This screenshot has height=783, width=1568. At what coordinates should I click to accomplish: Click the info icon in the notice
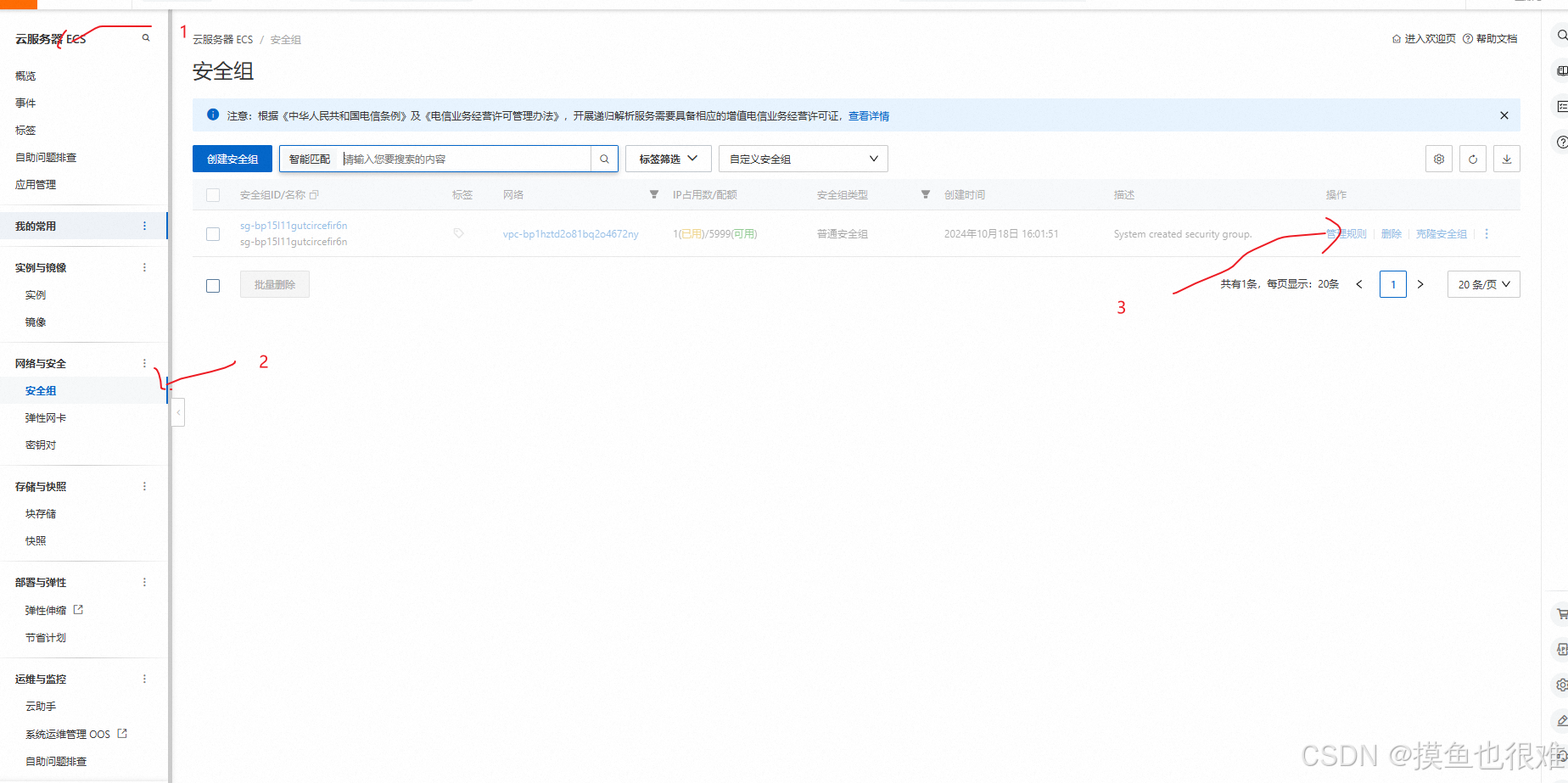pos(213,115)
